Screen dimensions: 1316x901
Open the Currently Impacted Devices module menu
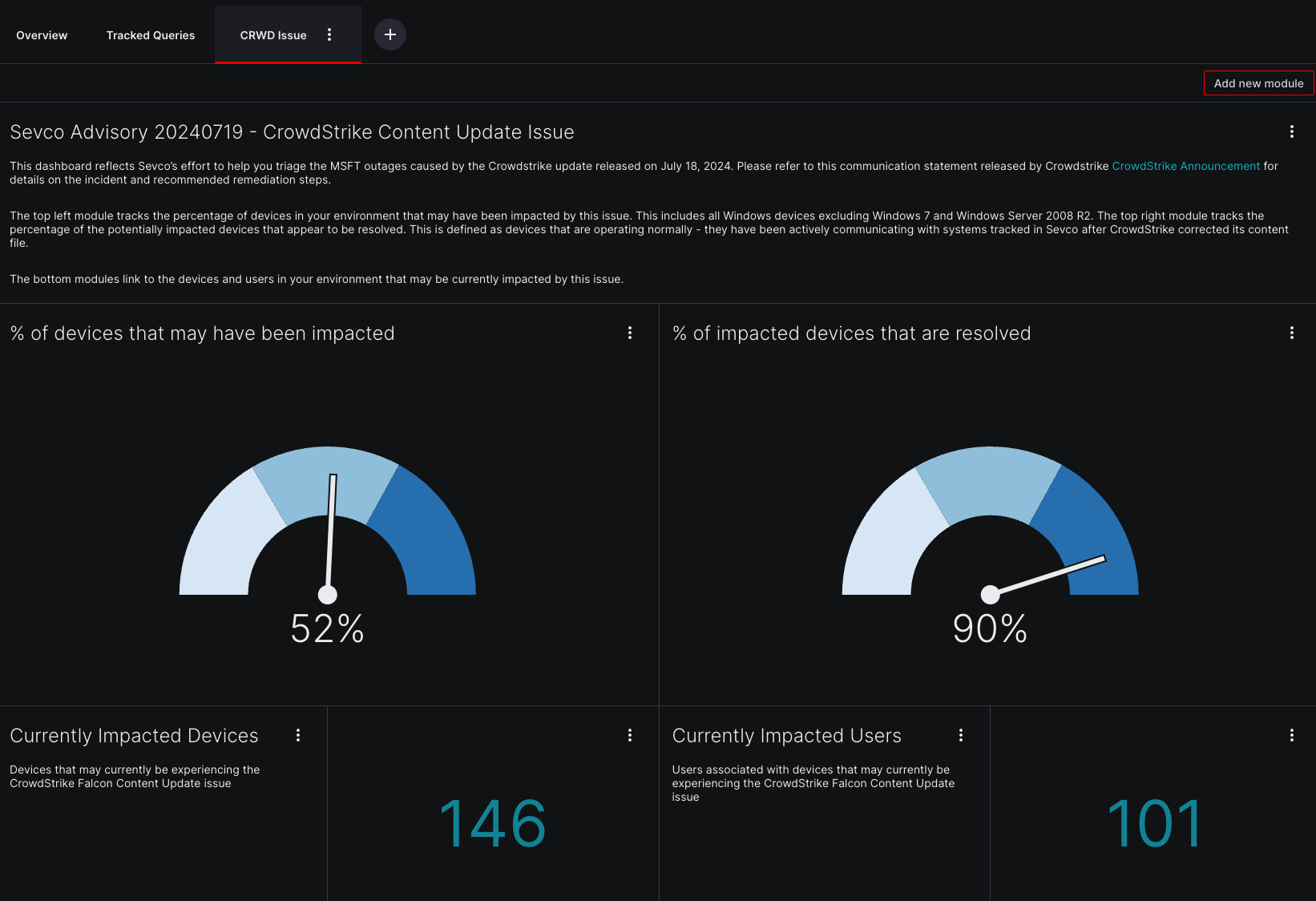pyautogui.click(x=297, y=735)
